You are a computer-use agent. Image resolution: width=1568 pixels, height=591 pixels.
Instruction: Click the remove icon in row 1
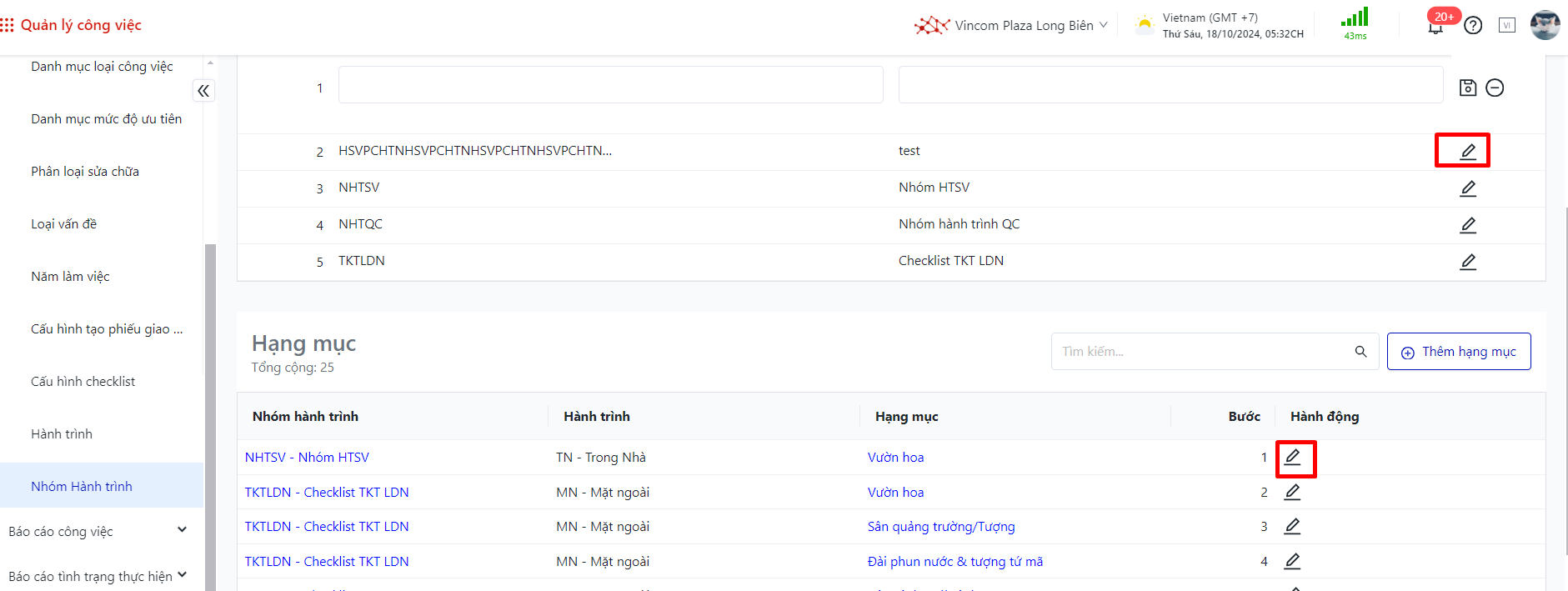(1495, 88)
